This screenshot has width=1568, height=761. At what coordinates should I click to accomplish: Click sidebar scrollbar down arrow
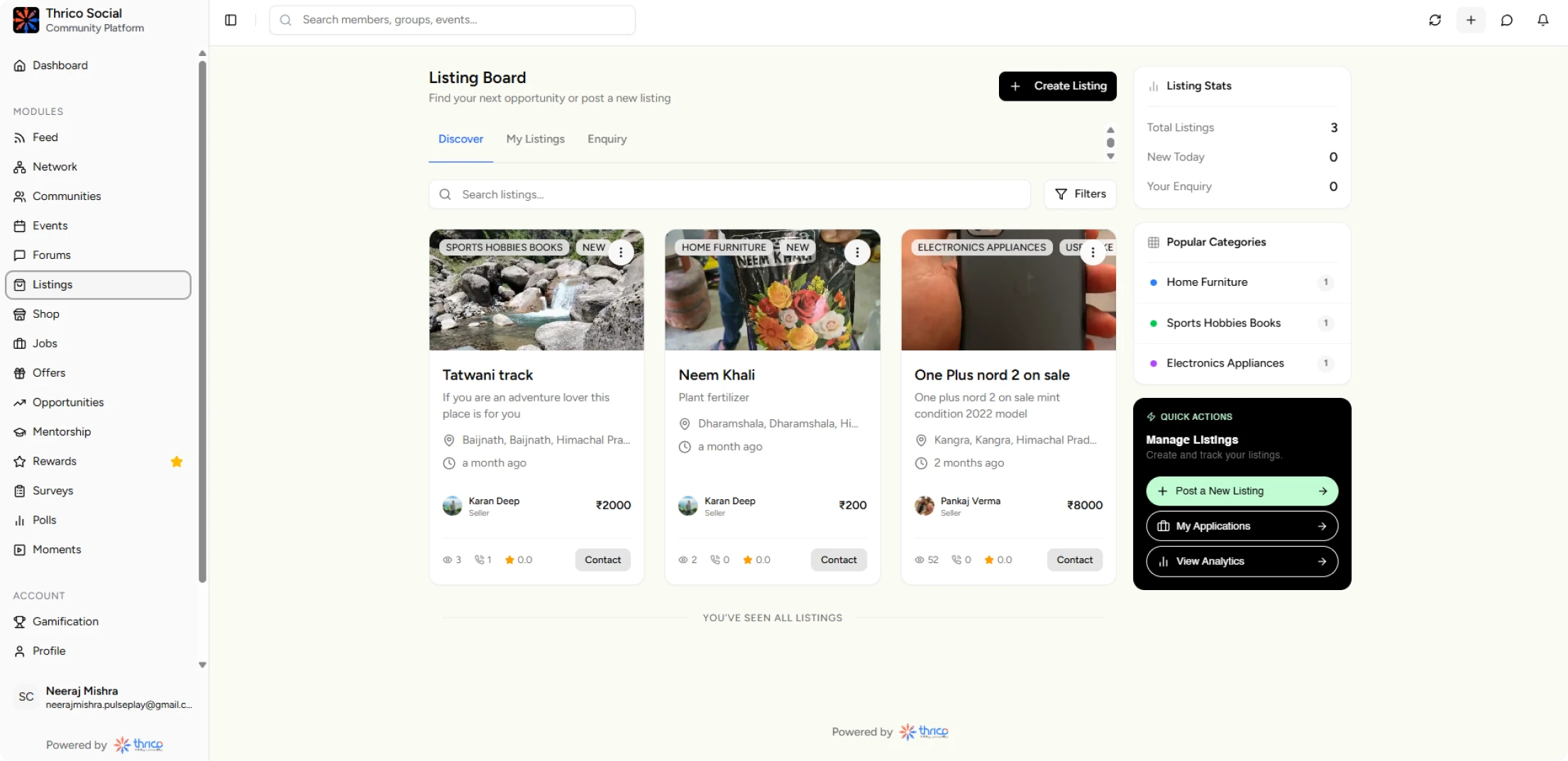(202, 665)
